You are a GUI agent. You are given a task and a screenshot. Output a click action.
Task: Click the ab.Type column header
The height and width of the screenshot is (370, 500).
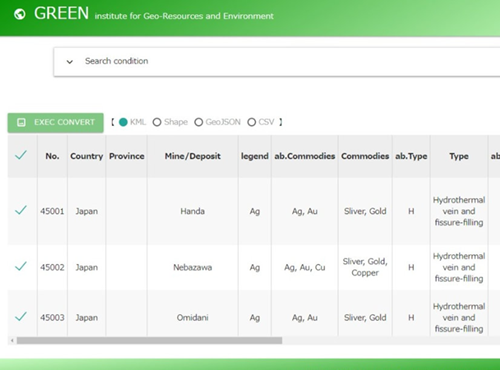pos(411,156)
